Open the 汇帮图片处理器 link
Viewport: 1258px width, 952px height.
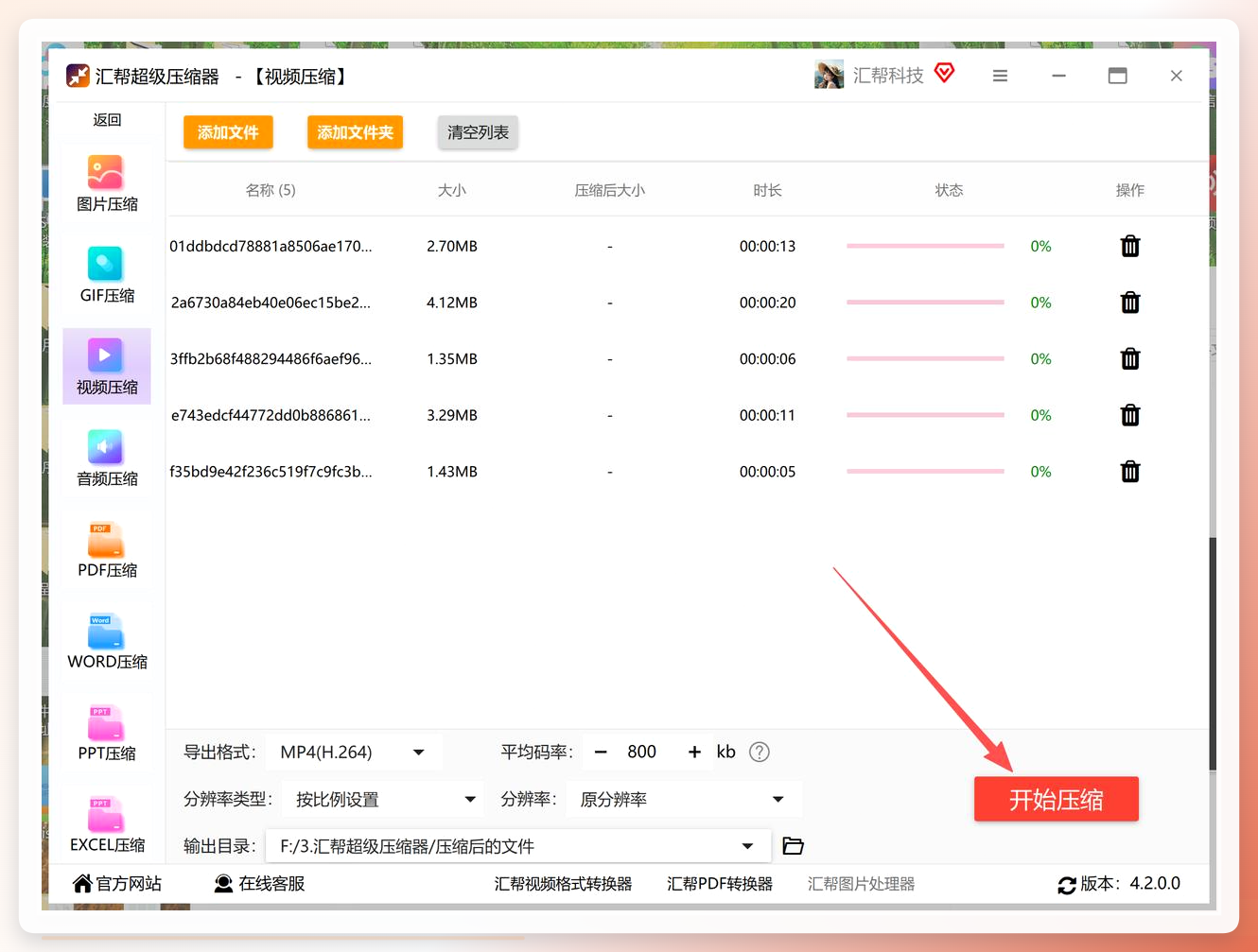(862, 884)
